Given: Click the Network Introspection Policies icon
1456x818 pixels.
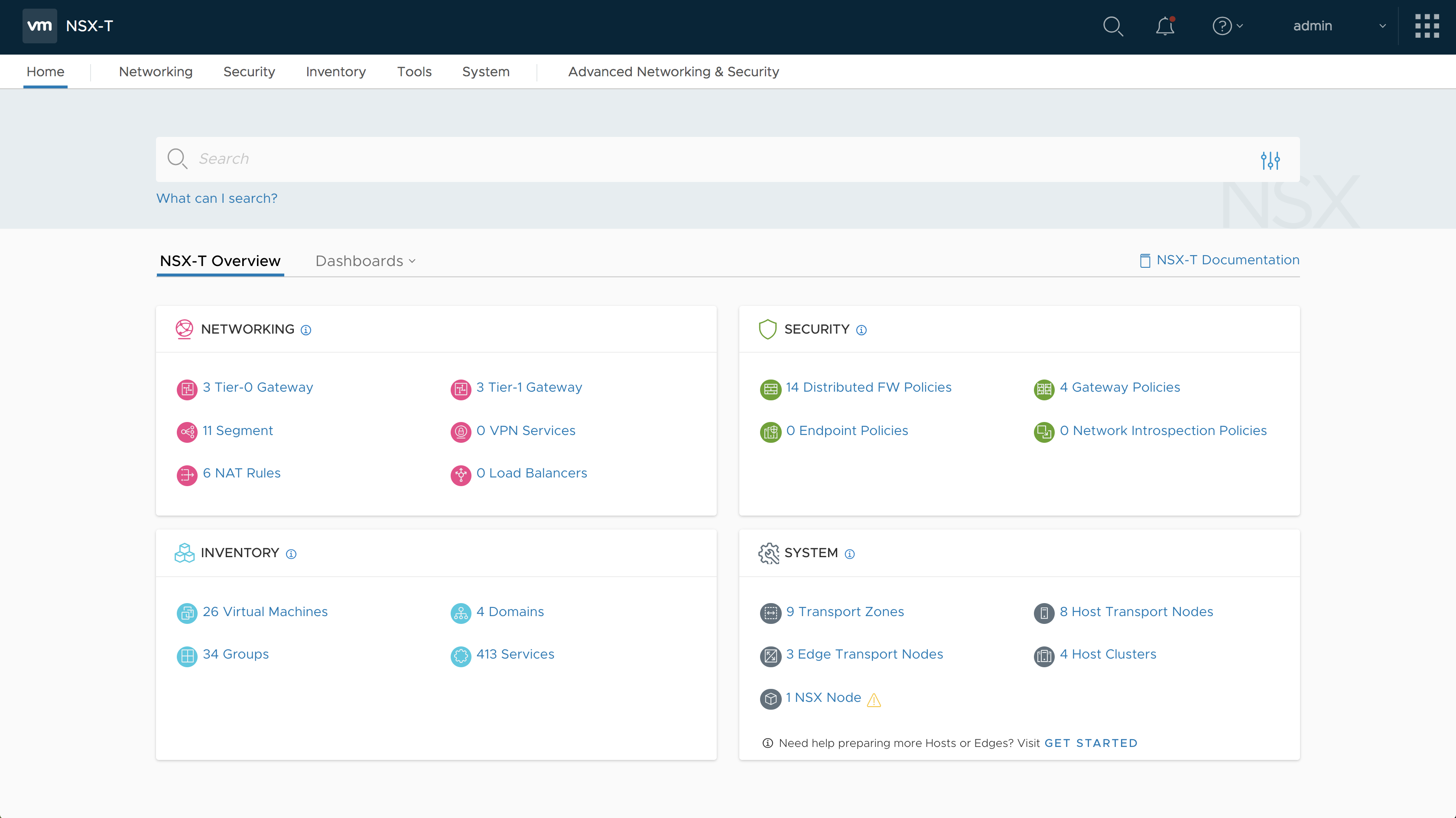Looking at the screenshot, I should point(1044,432).
